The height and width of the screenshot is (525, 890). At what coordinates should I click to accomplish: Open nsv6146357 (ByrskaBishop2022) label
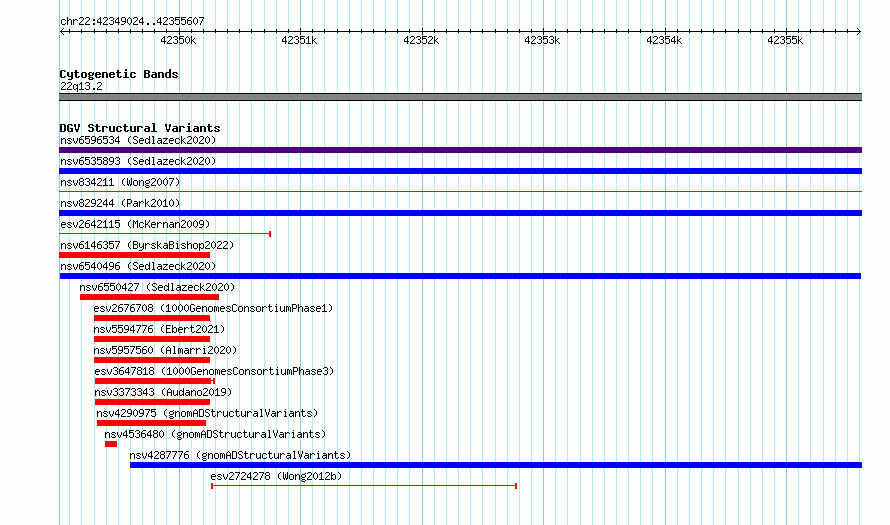pos(147,245)
